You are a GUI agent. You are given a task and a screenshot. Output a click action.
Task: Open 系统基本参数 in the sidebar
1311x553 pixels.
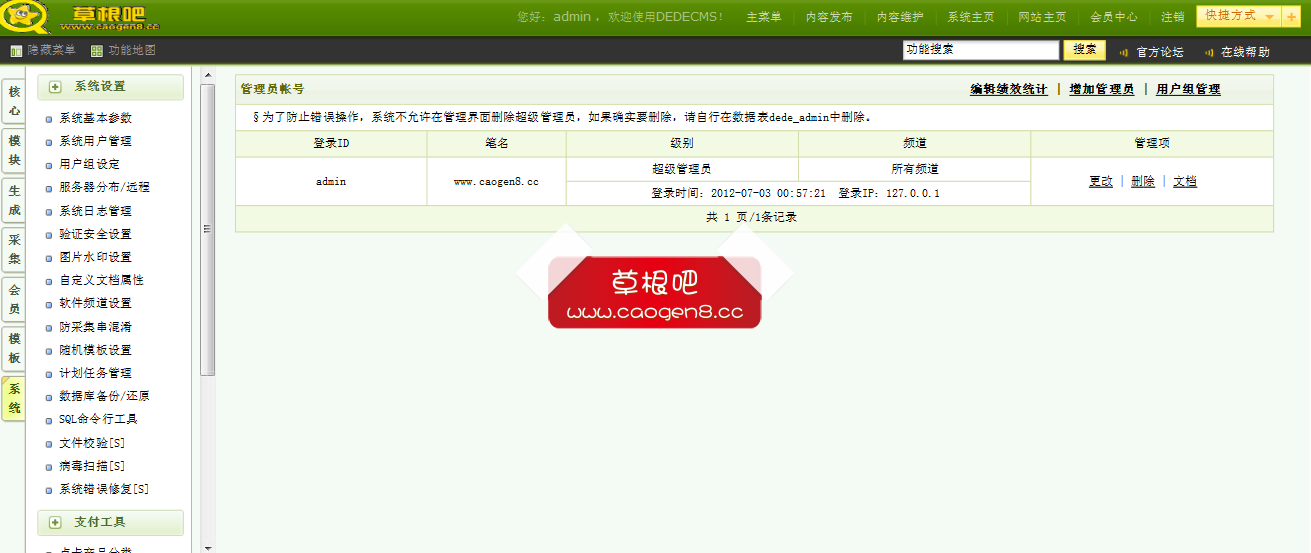tap(95, 119)
